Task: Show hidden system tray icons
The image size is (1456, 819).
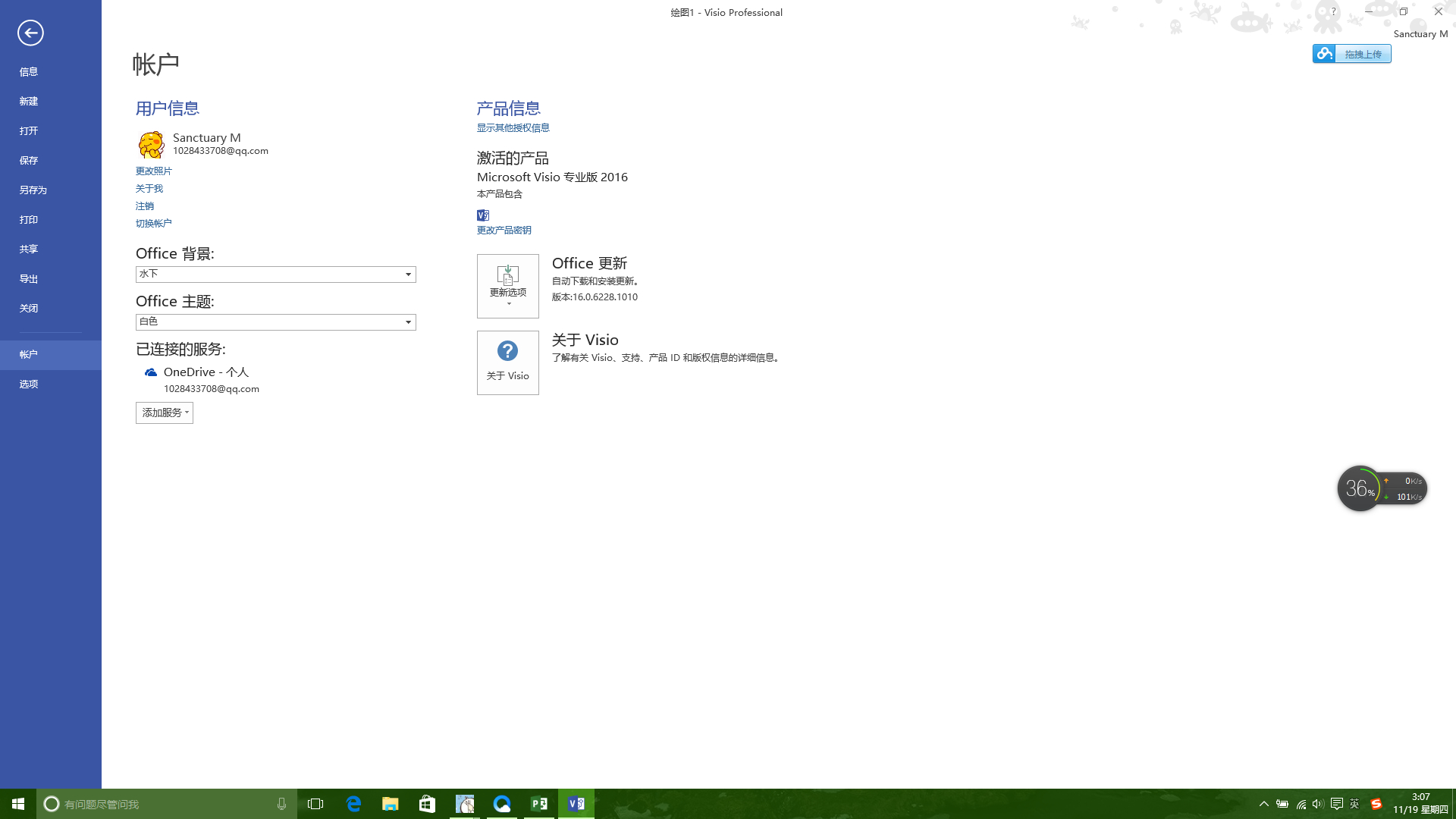Action: point(1264,804)
